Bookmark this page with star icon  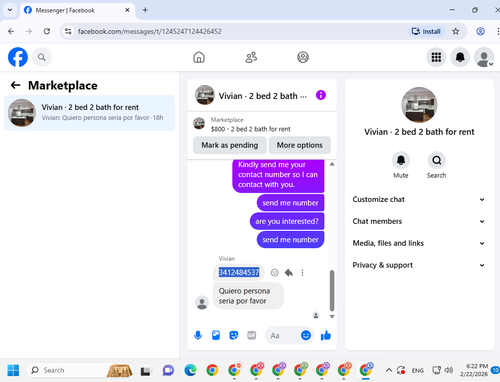[x=456, y=31]
